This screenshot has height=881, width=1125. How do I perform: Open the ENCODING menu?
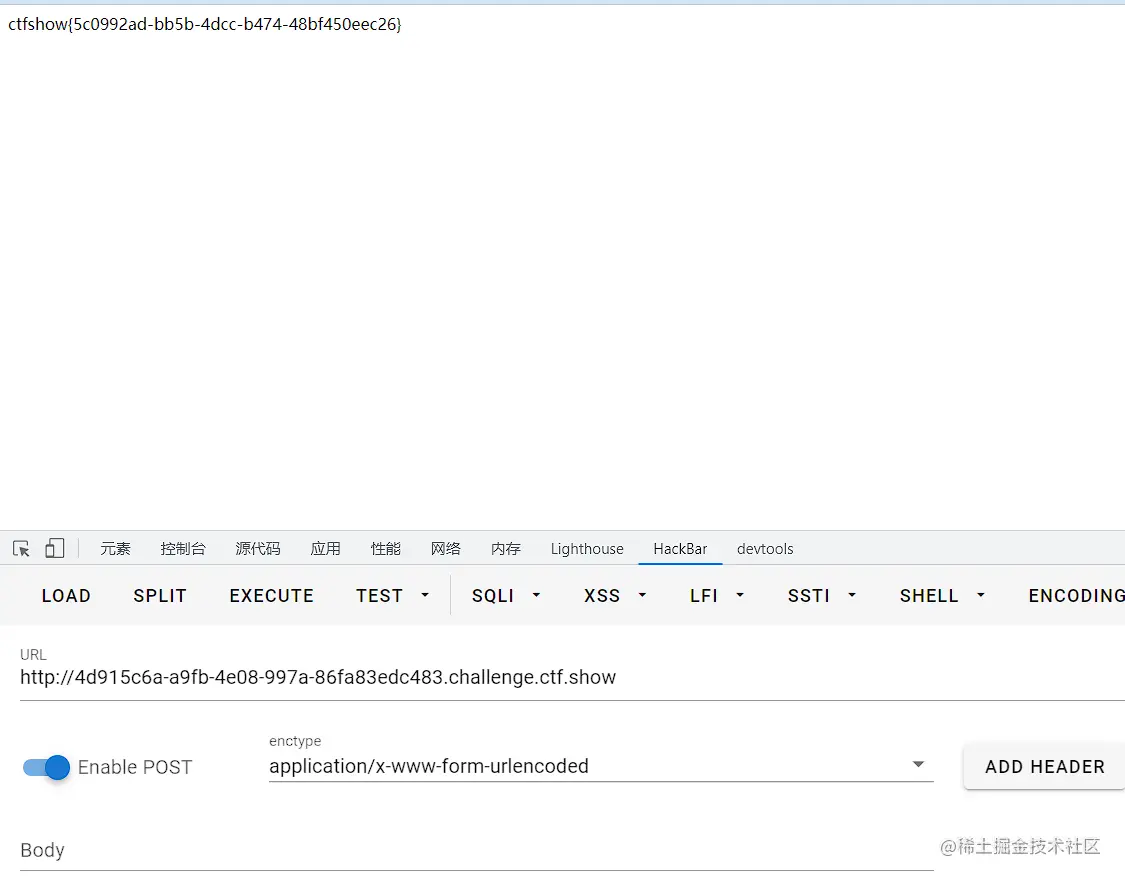coord(1076,595)
